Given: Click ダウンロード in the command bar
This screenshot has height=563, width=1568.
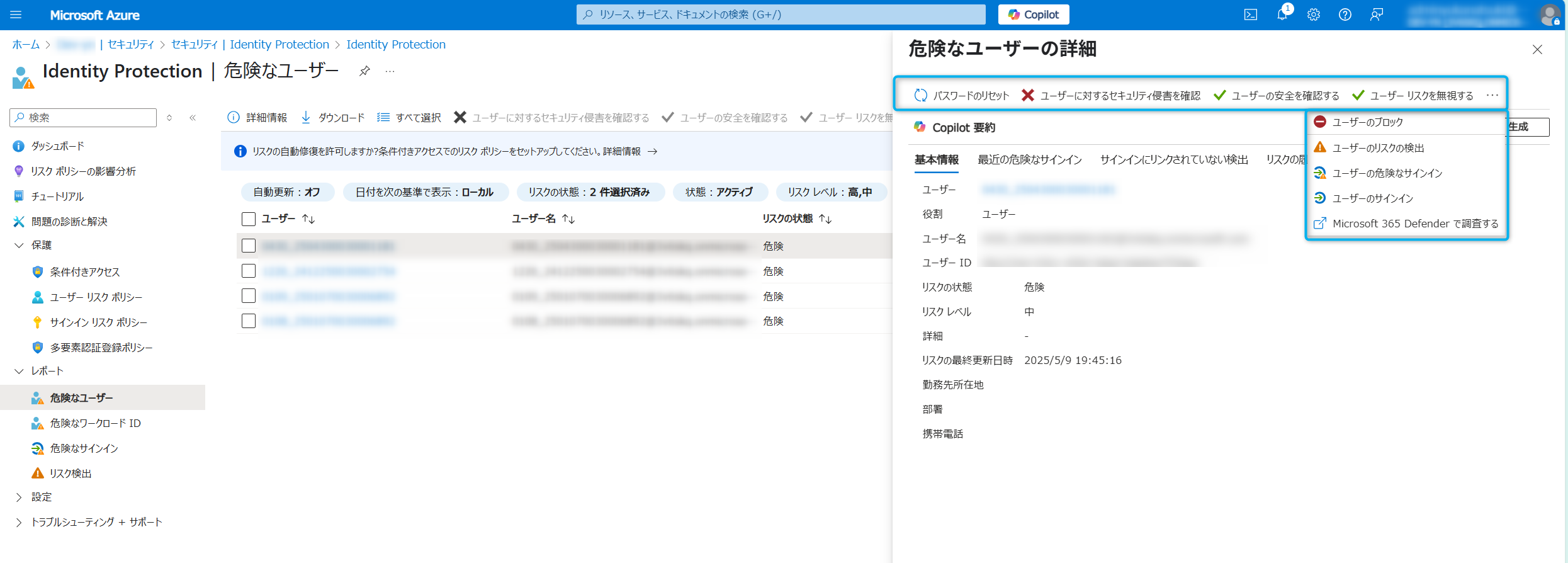Looking at the screenshot, I should (x=332, y=118).
